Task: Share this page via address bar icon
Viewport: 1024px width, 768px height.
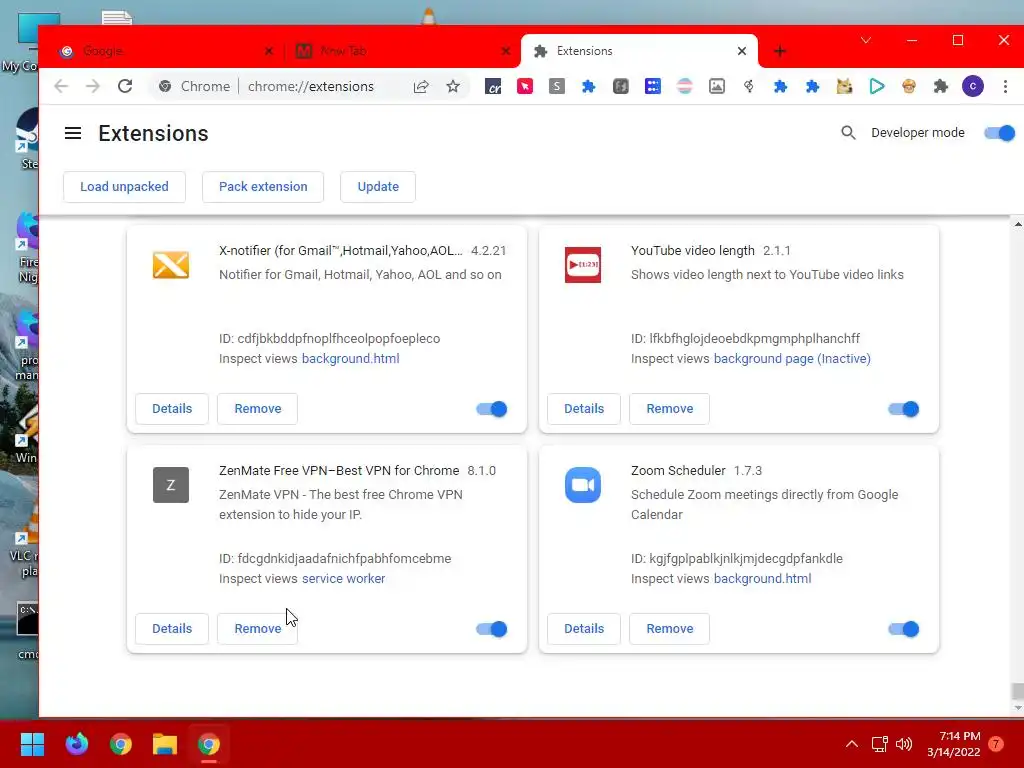Action: [421, 86]
